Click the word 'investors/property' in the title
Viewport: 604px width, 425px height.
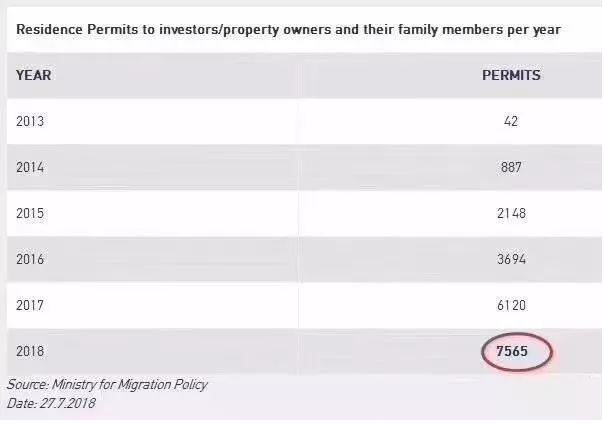pyautogui.click(x=219, y=30)
